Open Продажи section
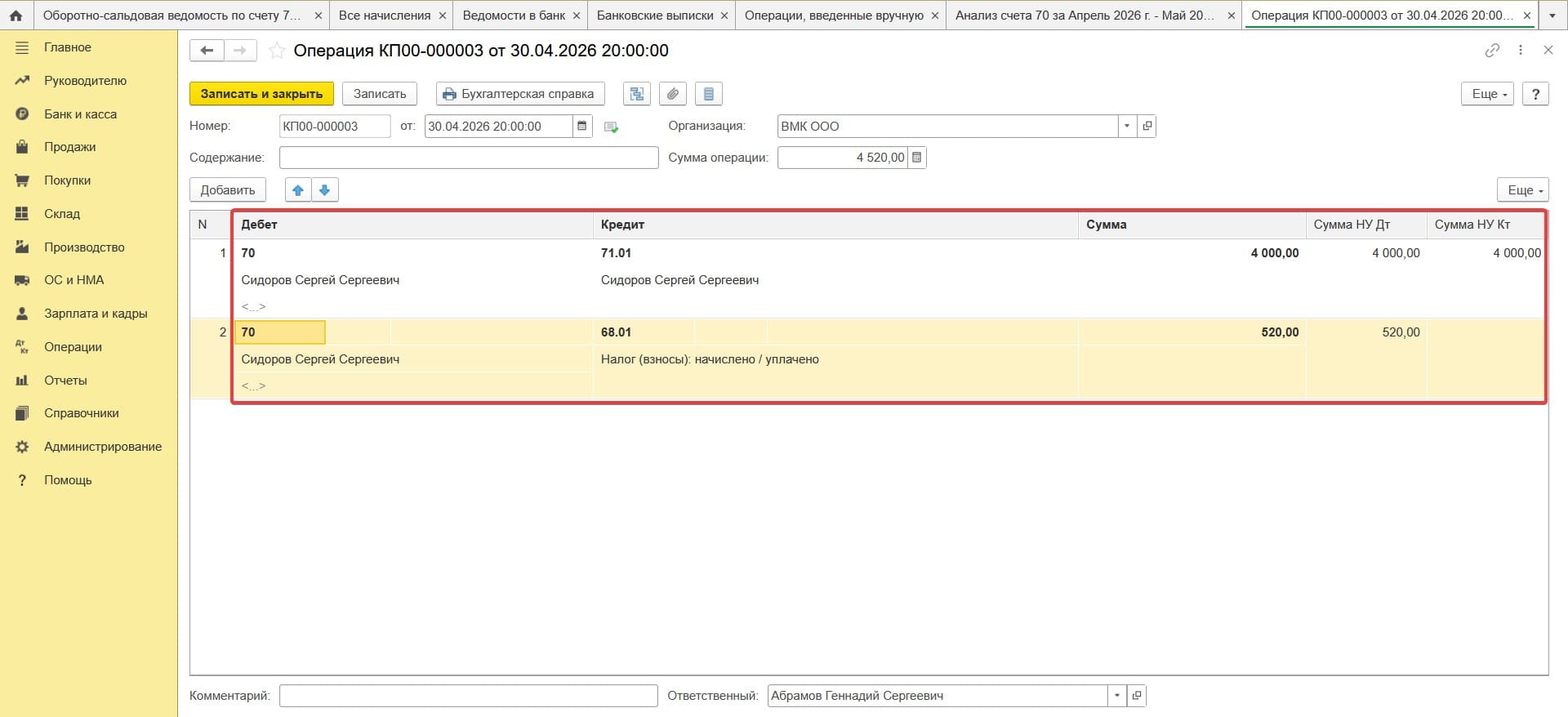Screen dimensions: 1568x717 point(69,147)
